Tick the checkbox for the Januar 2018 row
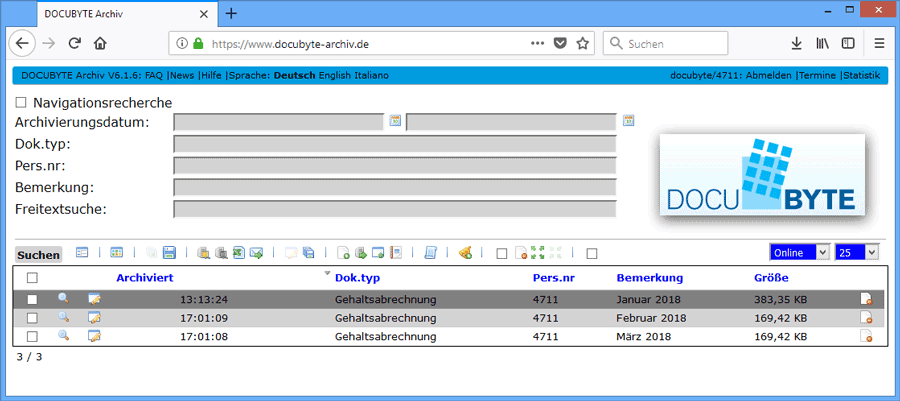 click(x=32, y=299)
